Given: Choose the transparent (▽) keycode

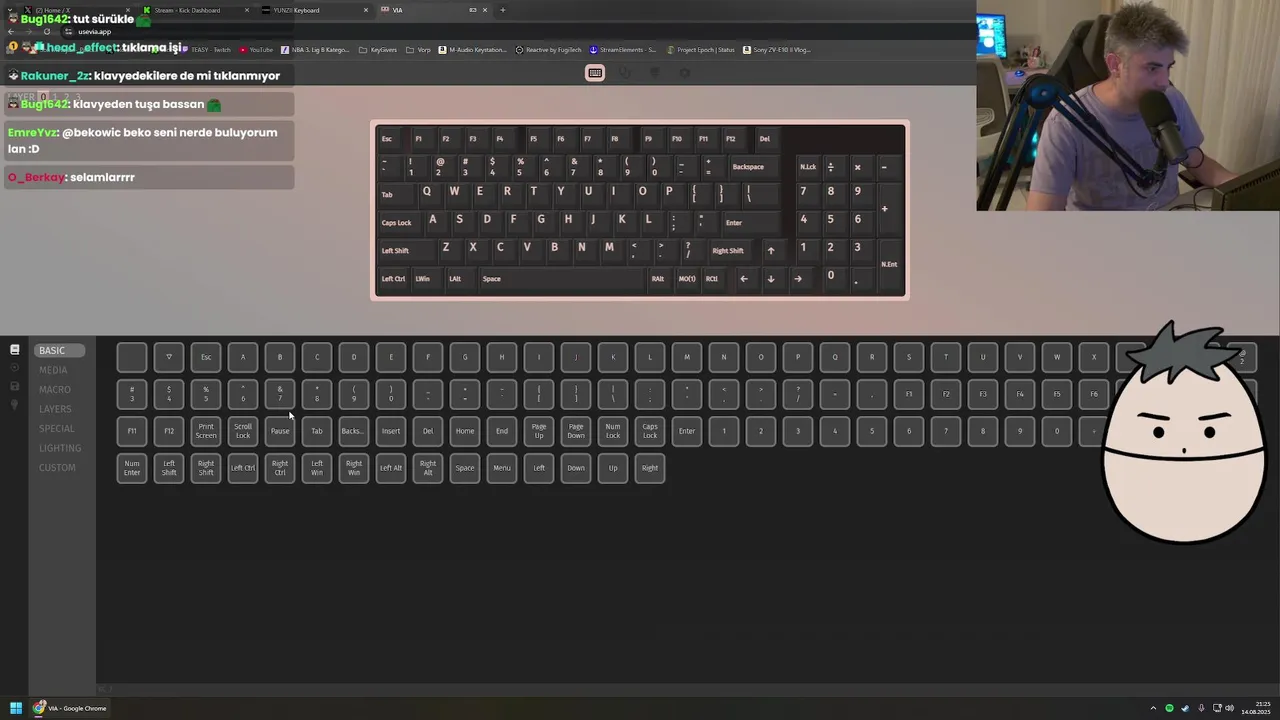Looking at the screenshot, I should click(169, 357).
